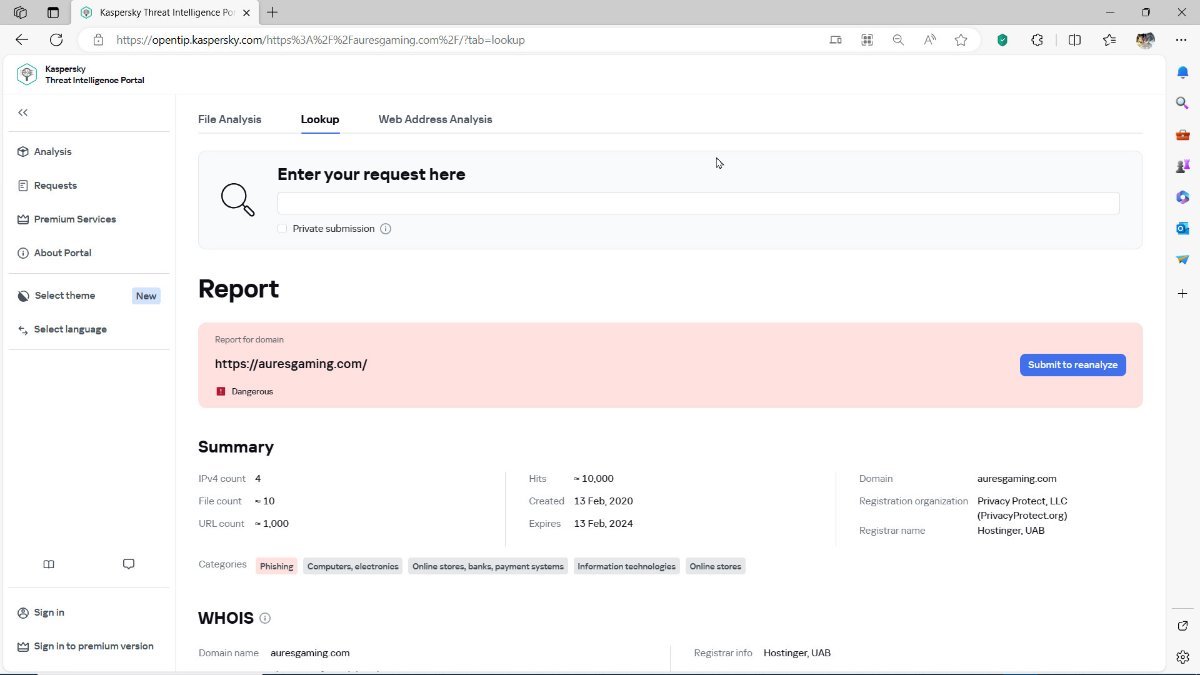Click the Phishing category tag
The image size is (1200, 675).
coord(277,566)
